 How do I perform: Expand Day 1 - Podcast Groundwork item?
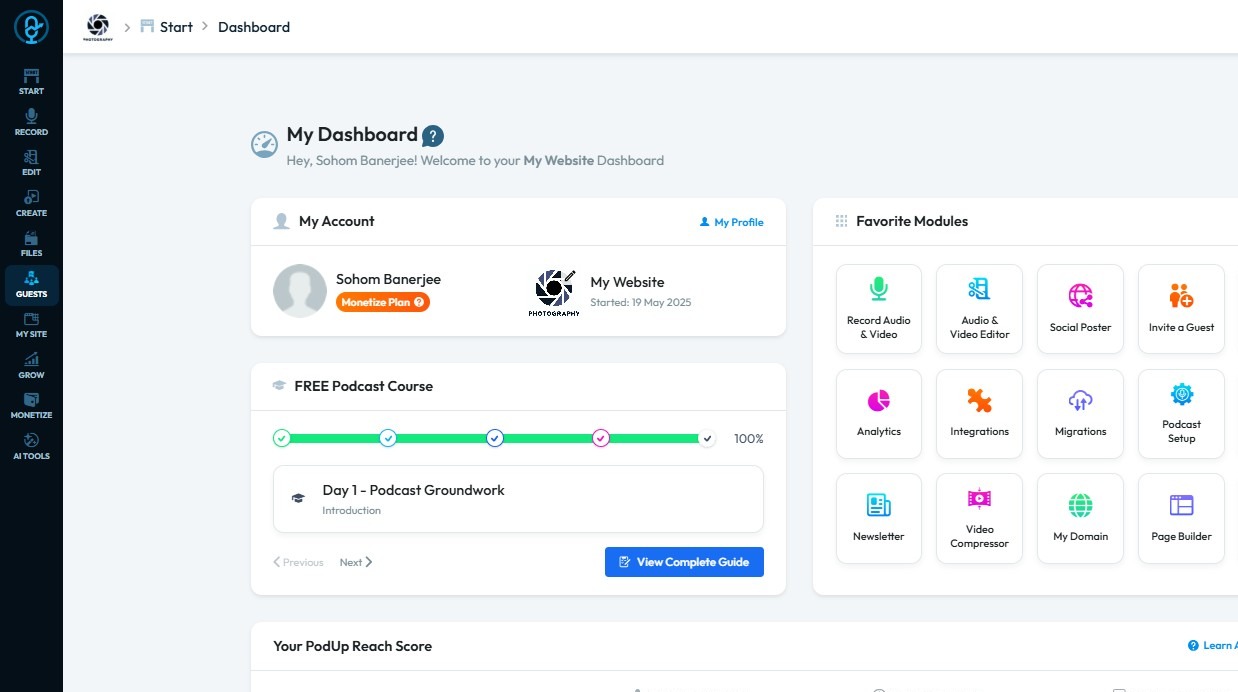pyautogui.click(x=518, y=498)
